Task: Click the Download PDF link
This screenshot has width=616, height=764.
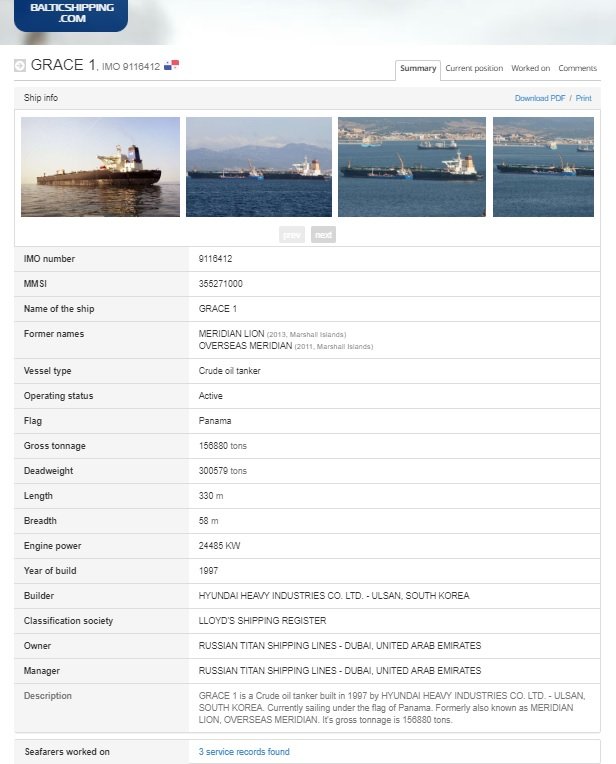Action: [x=539, y=98]
